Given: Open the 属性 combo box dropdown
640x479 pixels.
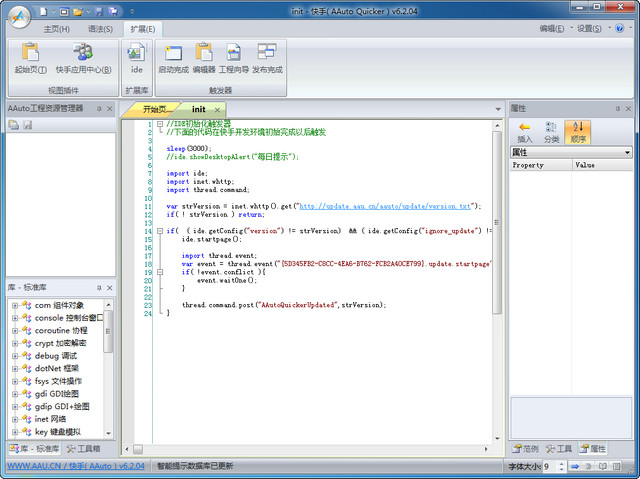Looking at the screenshot, I should tap(627, 152).
